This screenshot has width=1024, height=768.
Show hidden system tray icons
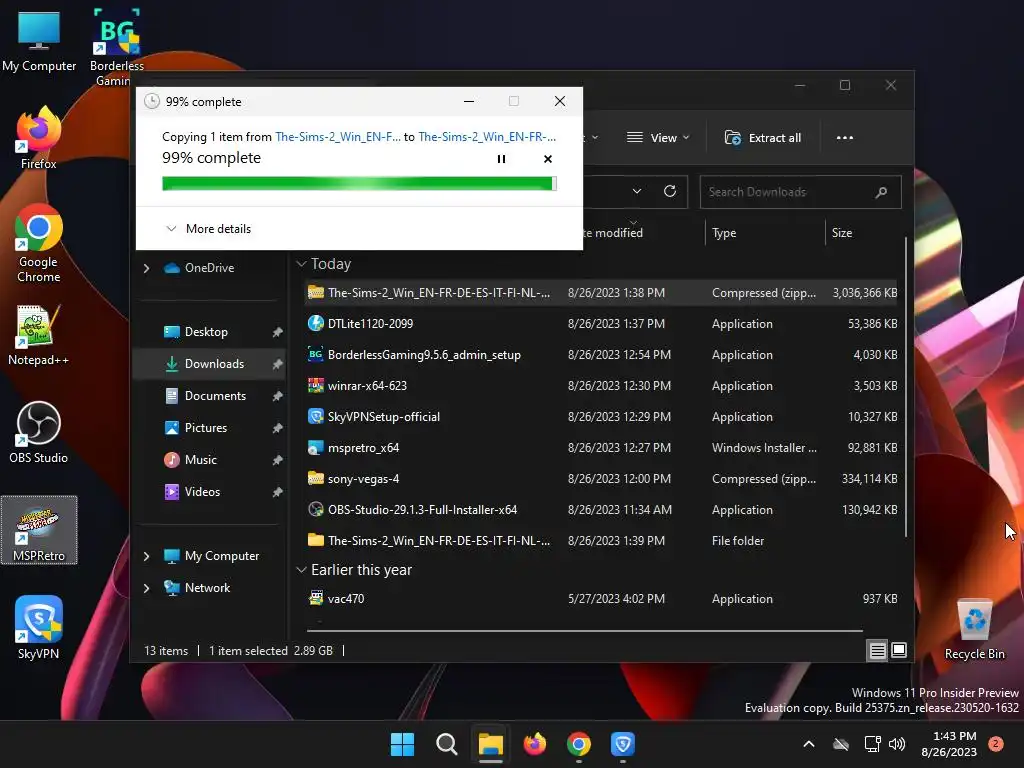(x=808, y=744)
